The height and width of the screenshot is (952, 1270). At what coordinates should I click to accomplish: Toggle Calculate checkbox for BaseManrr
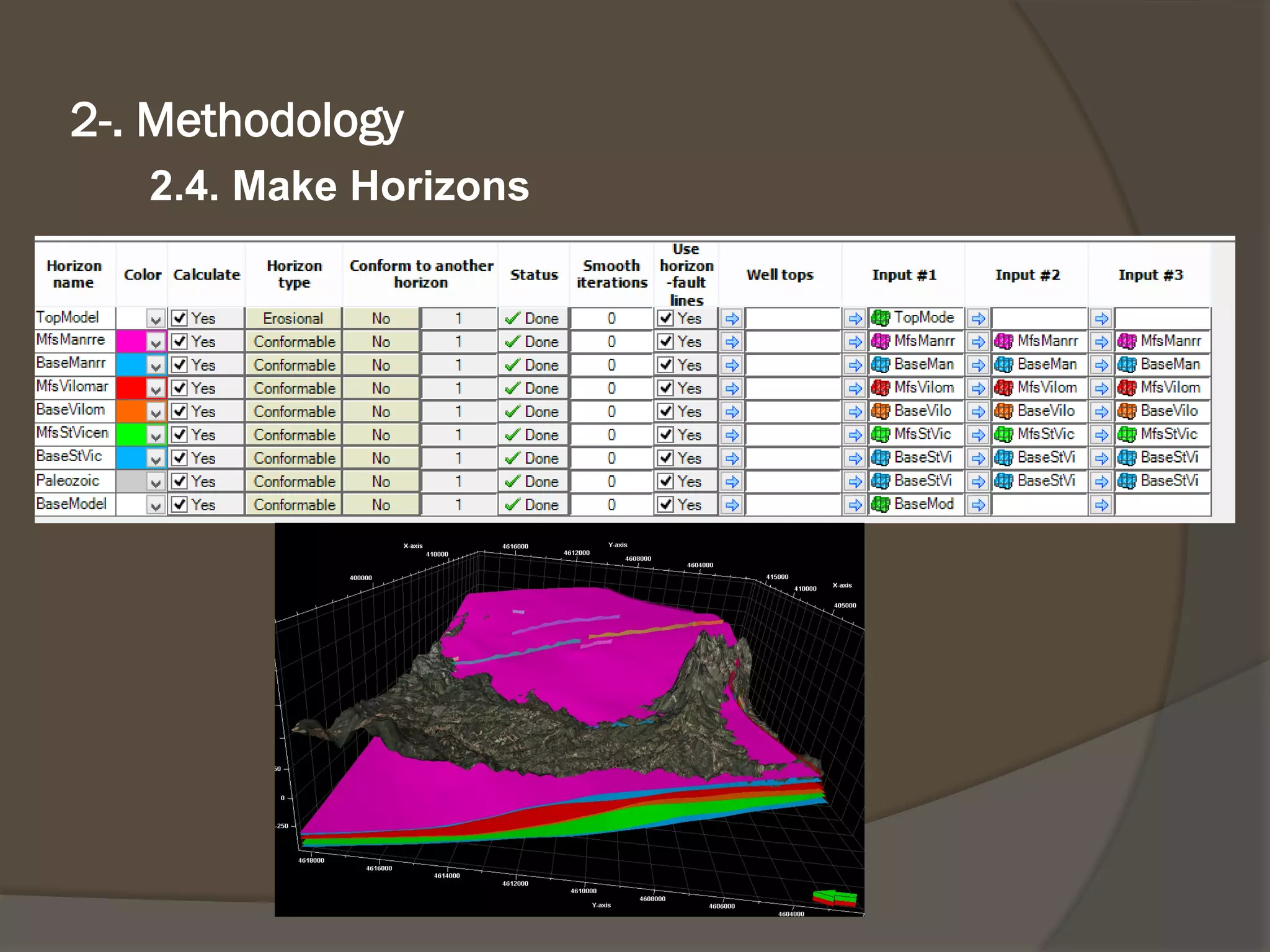179,365
